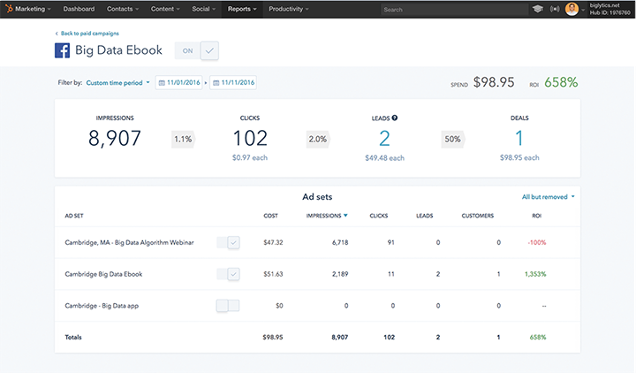Click the 2.0% conversion rate badge

[x=318, y=139]
